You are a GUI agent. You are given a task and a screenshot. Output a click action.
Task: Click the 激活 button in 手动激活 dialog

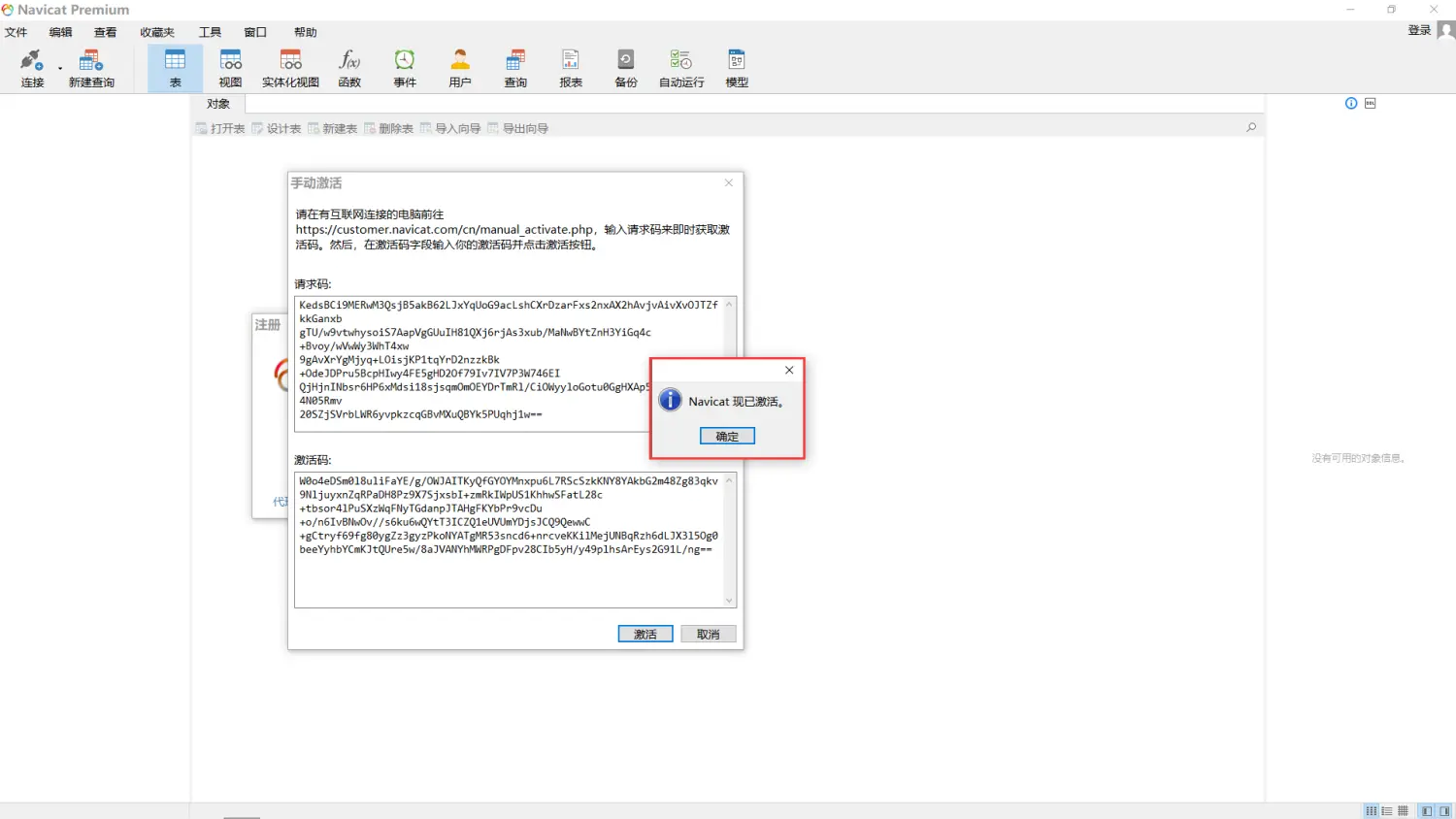[645, 634]
